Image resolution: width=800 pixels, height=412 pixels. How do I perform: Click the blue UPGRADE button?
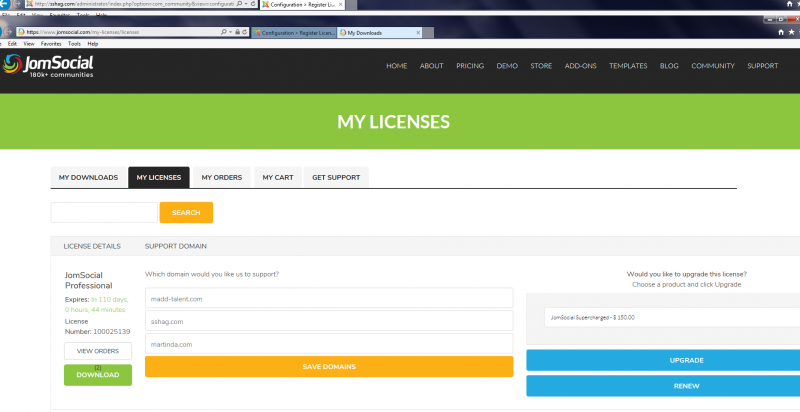point(663,360)
